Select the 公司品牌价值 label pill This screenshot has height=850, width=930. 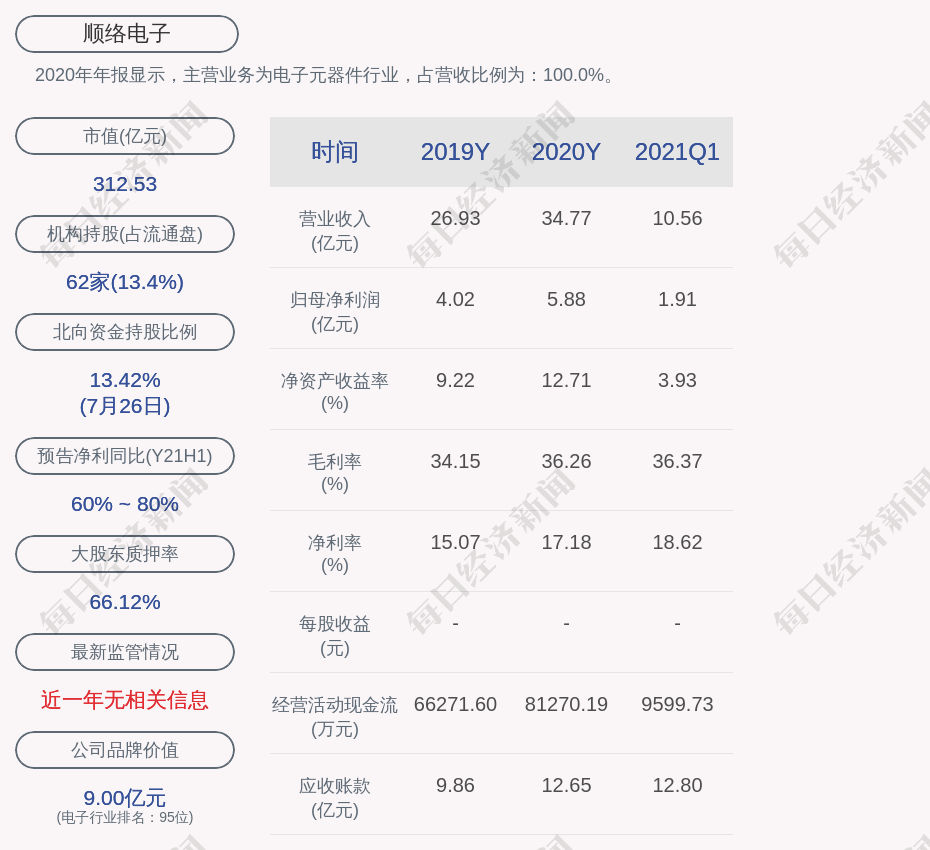[x=125, y=750]
